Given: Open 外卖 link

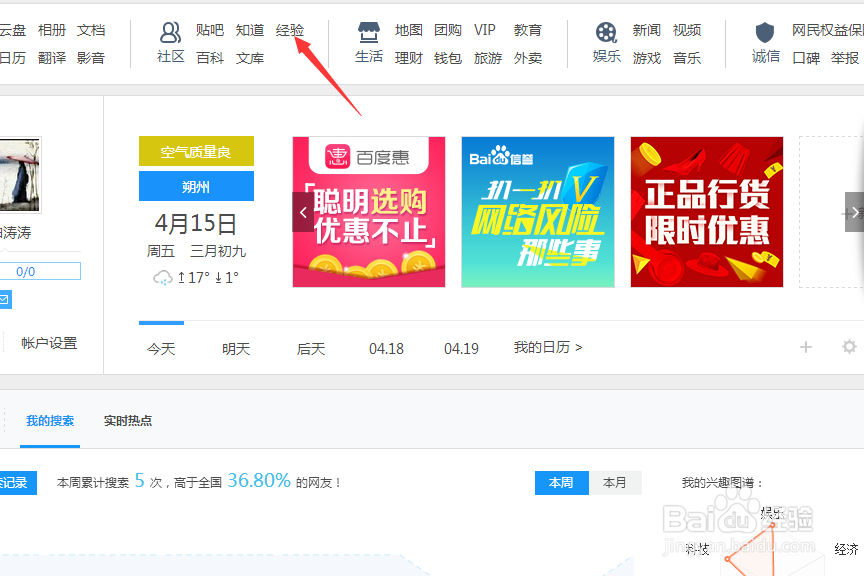Looking at the screenshot, I should click(528, 58).
